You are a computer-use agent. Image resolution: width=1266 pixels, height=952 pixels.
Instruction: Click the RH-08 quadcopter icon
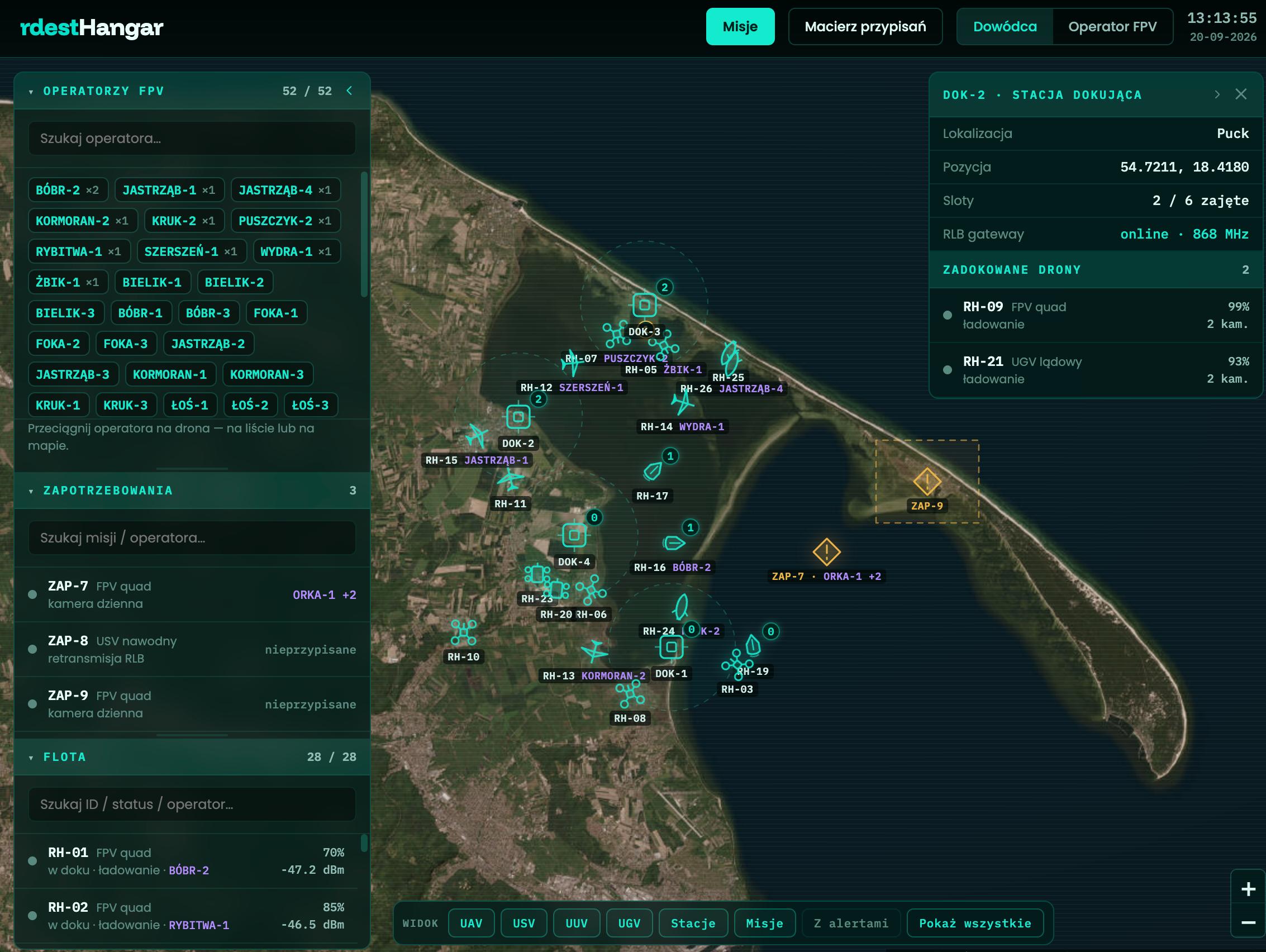coord(630,694)
